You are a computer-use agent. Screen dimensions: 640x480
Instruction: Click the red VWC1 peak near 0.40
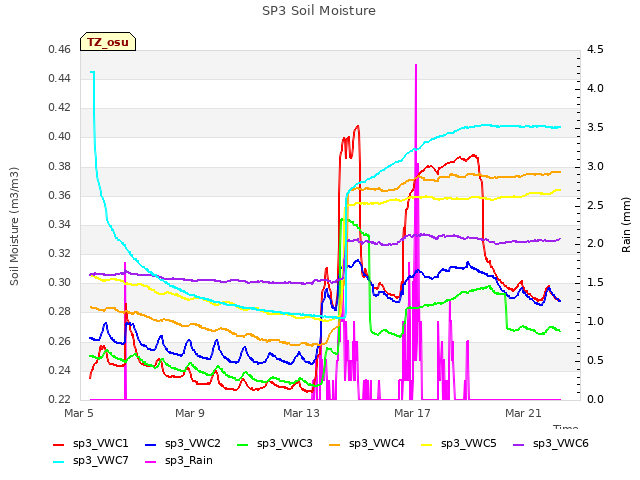(358, 126)
